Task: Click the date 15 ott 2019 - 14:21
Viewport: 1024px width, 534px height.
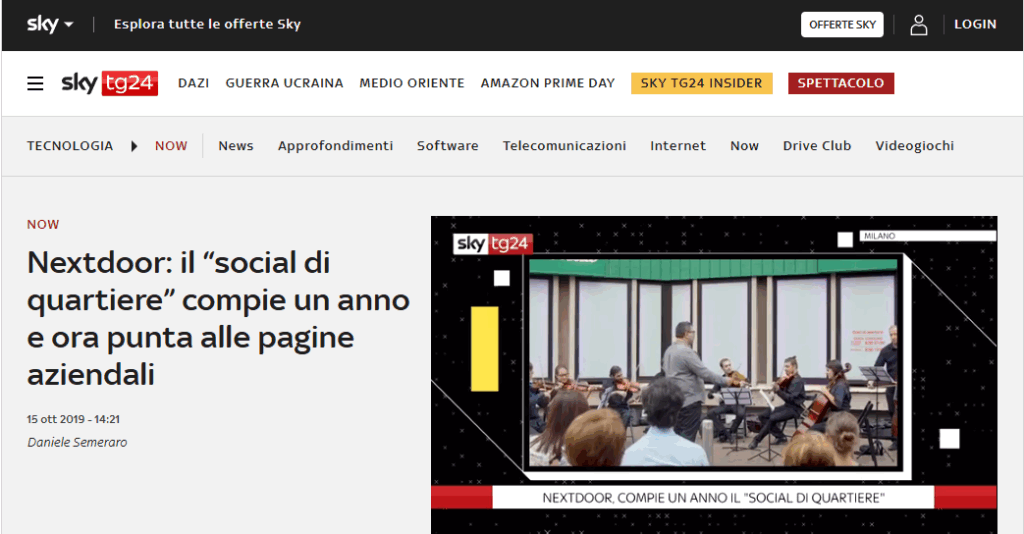Action: [73, 419]
